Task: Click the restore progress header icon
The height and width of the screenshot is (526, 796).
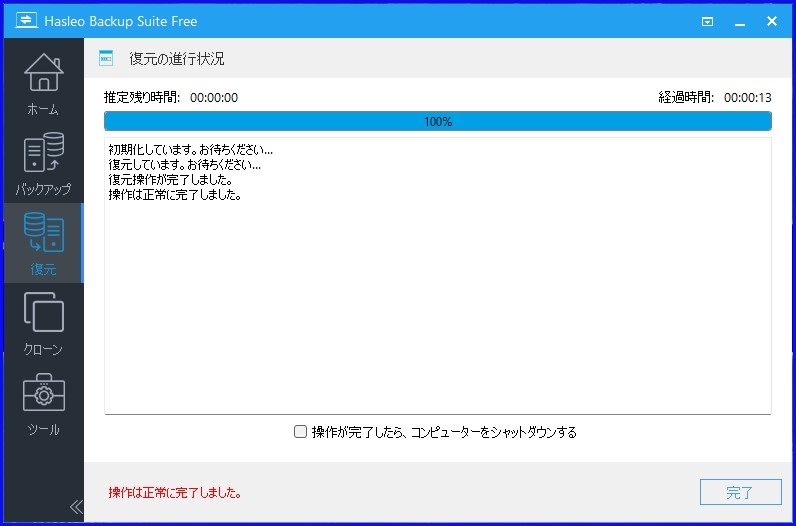Action: coord(106,58)
